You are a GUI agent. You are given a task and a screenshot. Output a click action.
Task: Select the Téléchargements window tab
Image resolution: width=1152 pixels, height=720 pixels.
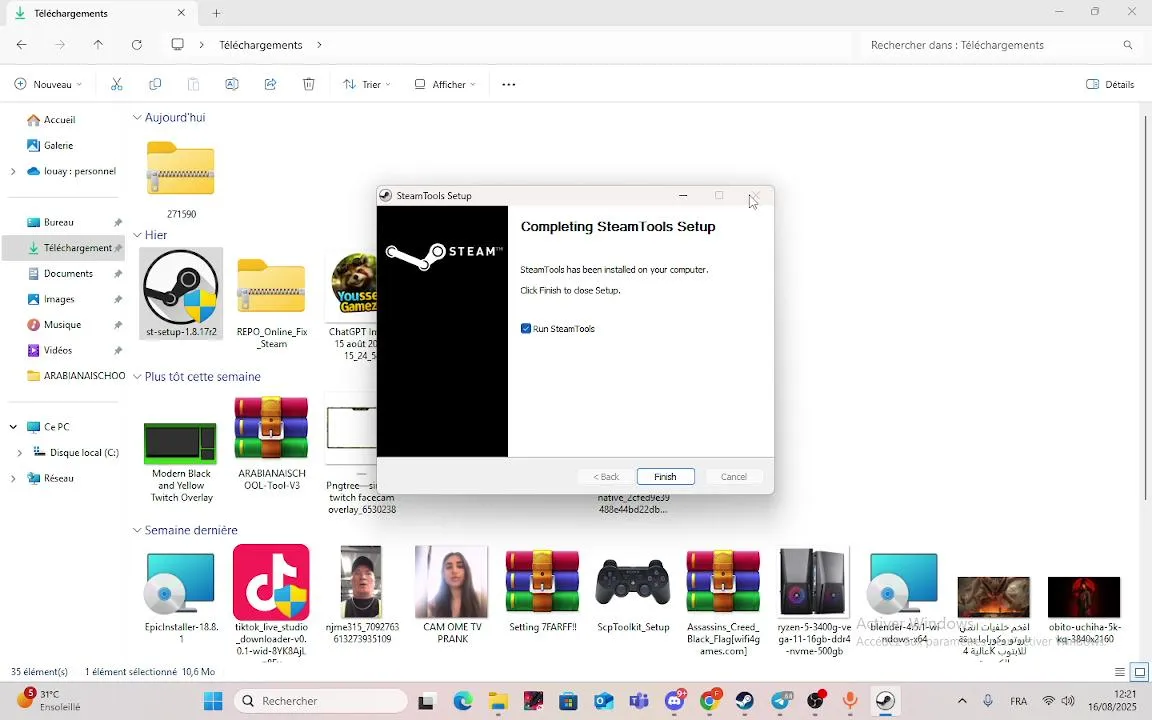[x=99, y=13]
